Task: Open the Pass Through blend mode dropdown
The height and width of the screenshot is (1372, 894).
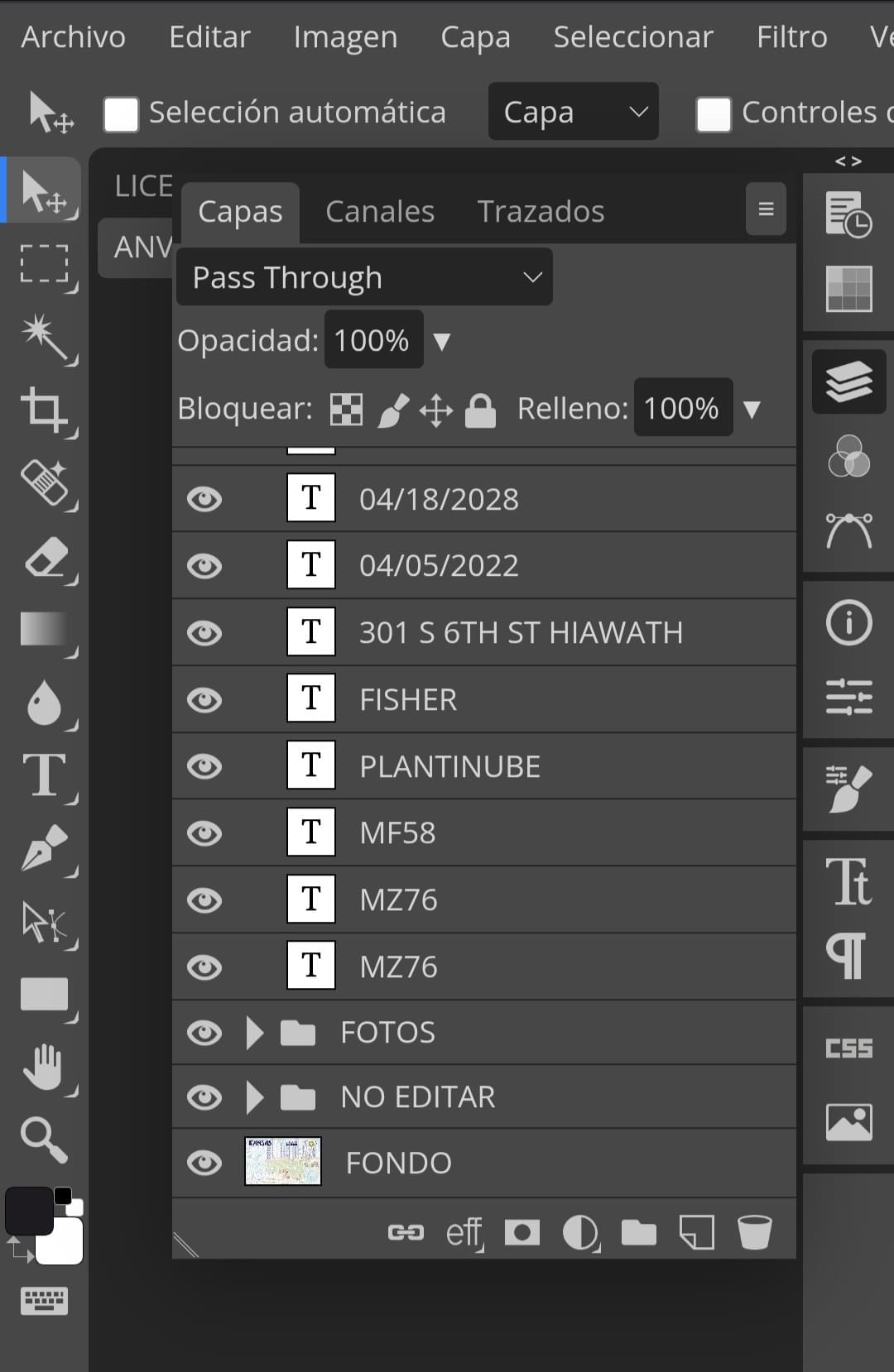Action: [x=364, y=277]
